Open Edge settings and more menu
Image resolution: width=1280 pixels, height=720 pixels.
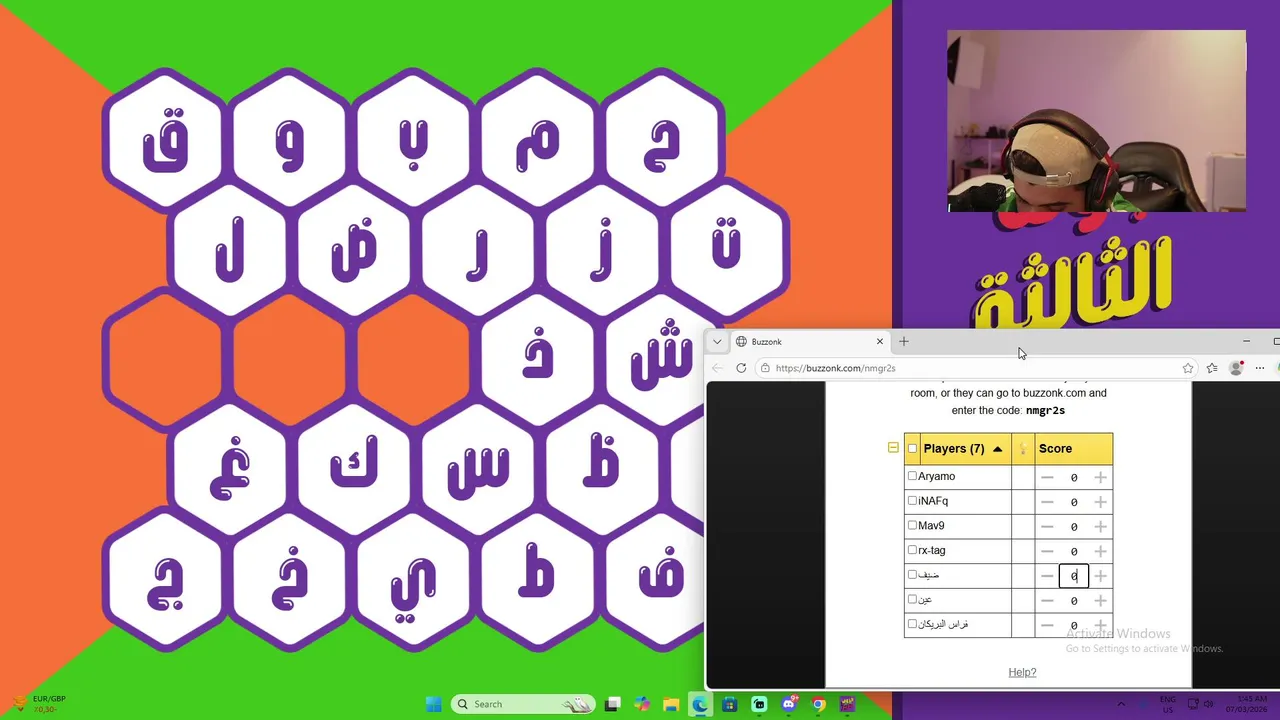(1260, 368)
